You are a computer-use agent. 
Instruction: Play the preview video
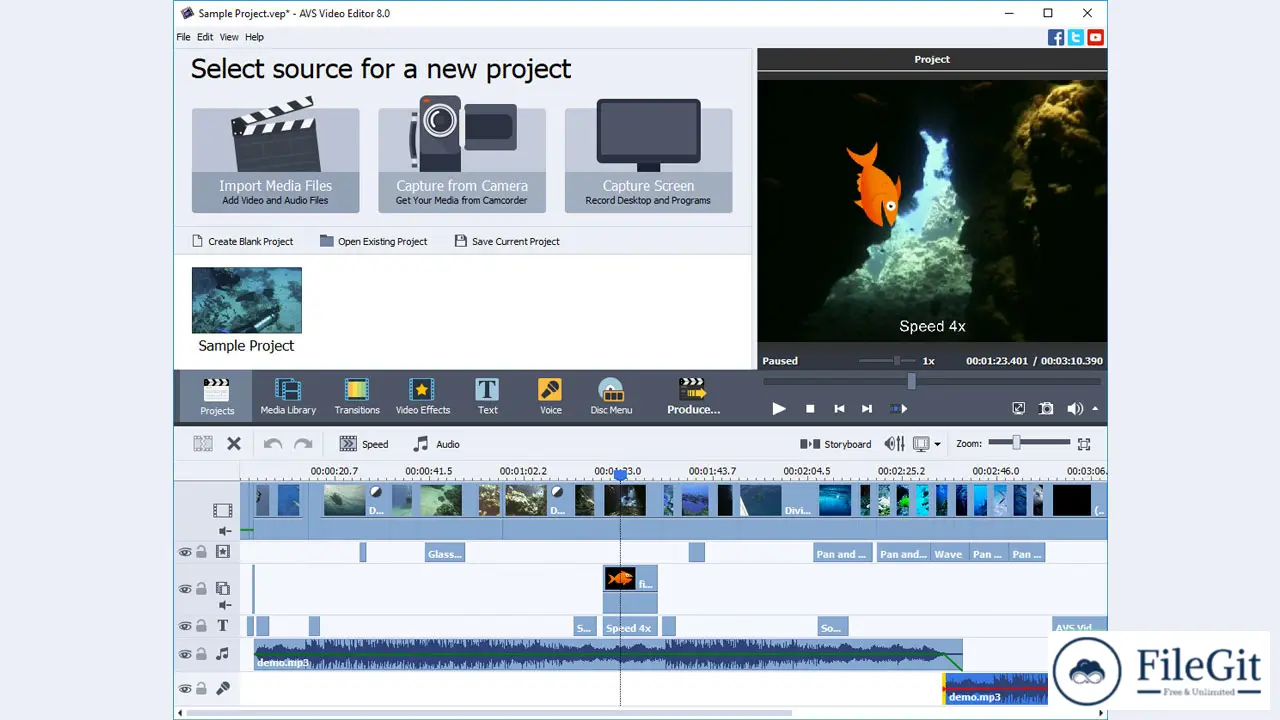click(779, 408)
